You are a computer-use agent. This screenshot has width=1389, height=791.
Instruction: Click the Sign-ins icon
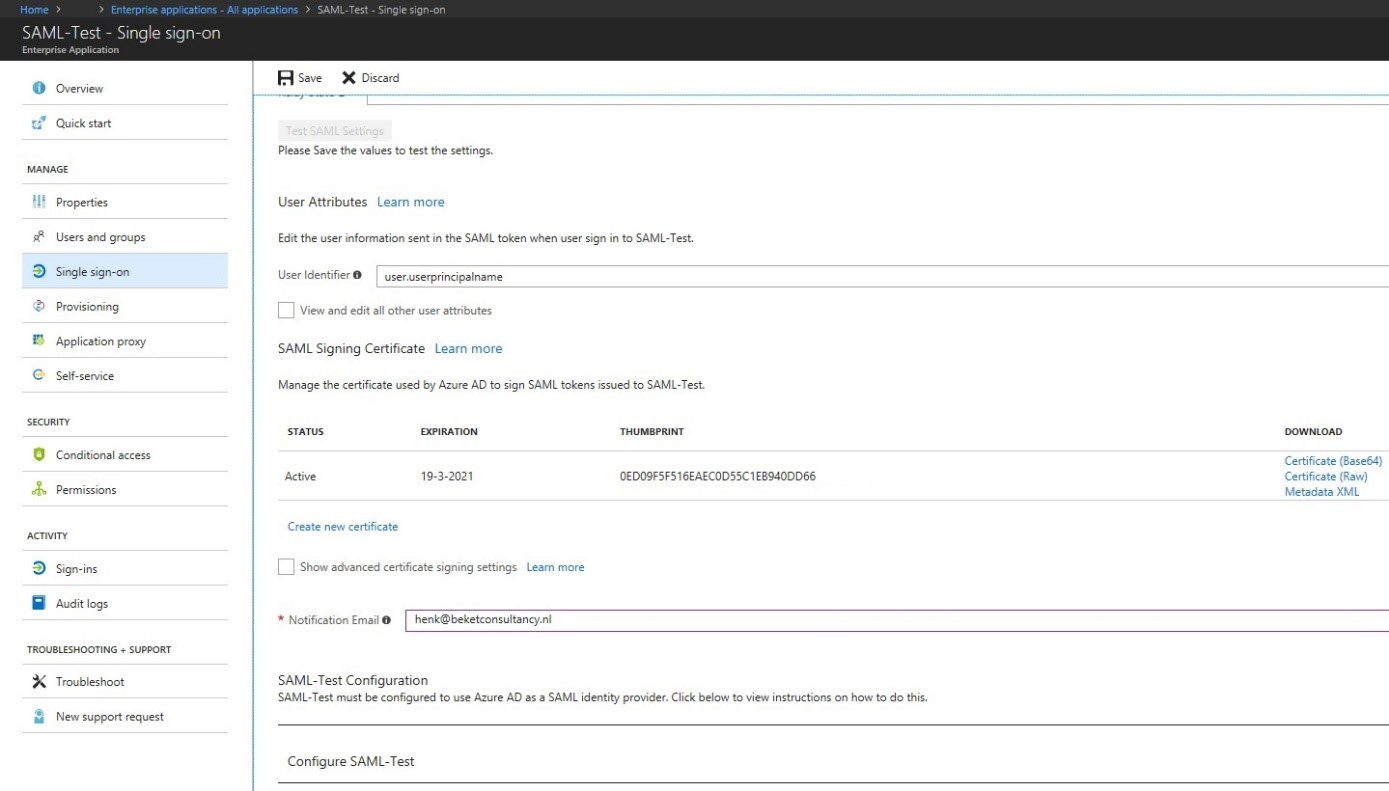pos(39,568)
